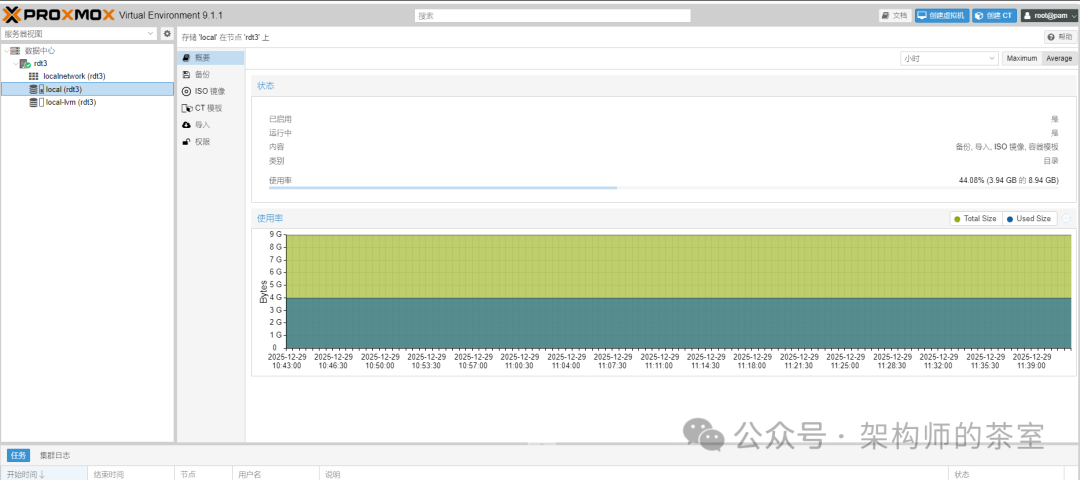Collapse the rdt3 node tree
Image resolution: width=1080 pixels, height=480 pixels.
click(x=15, y=63)
